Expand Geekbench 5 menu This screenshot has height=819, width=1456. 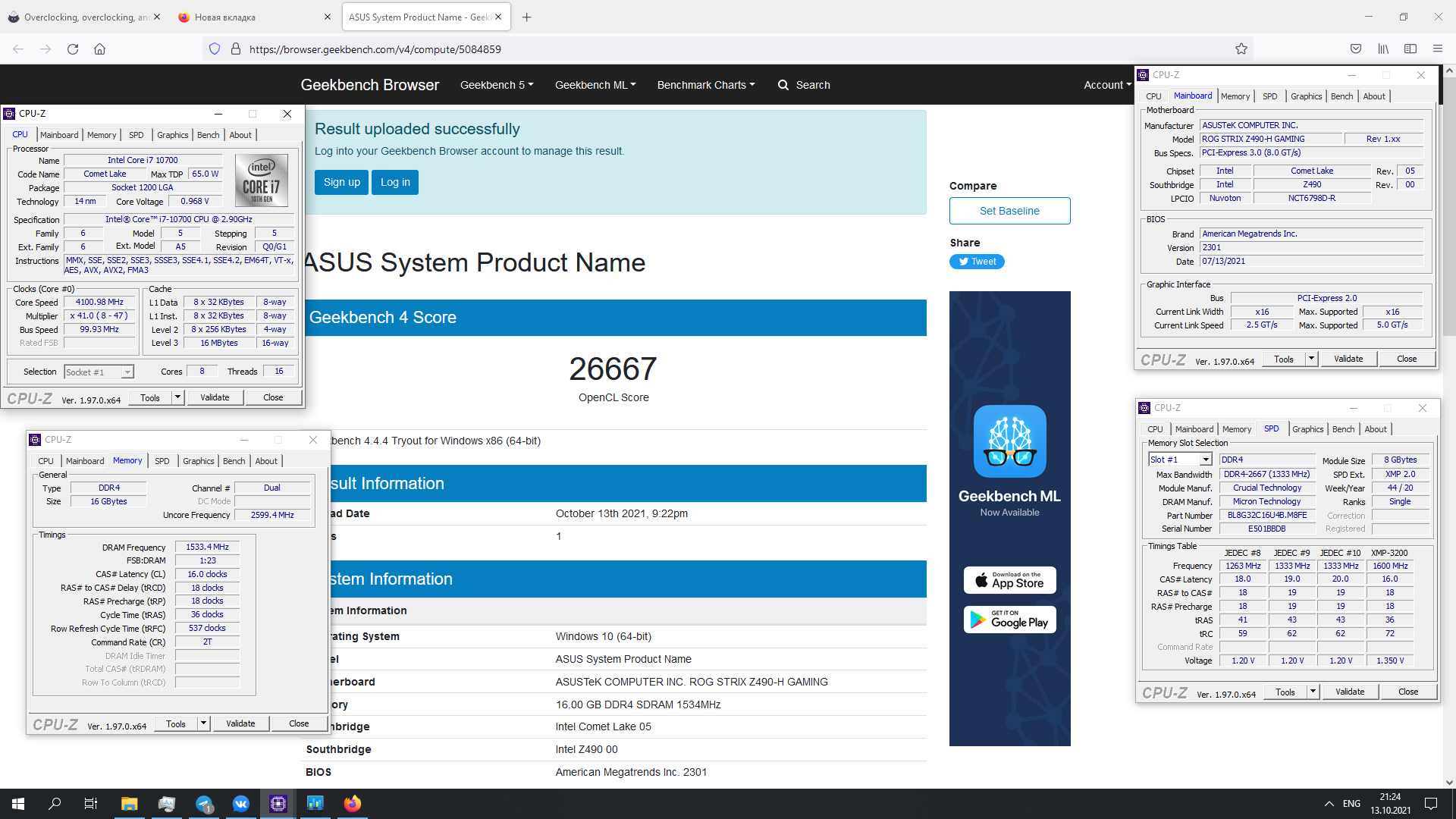click(x=497, y=85)
